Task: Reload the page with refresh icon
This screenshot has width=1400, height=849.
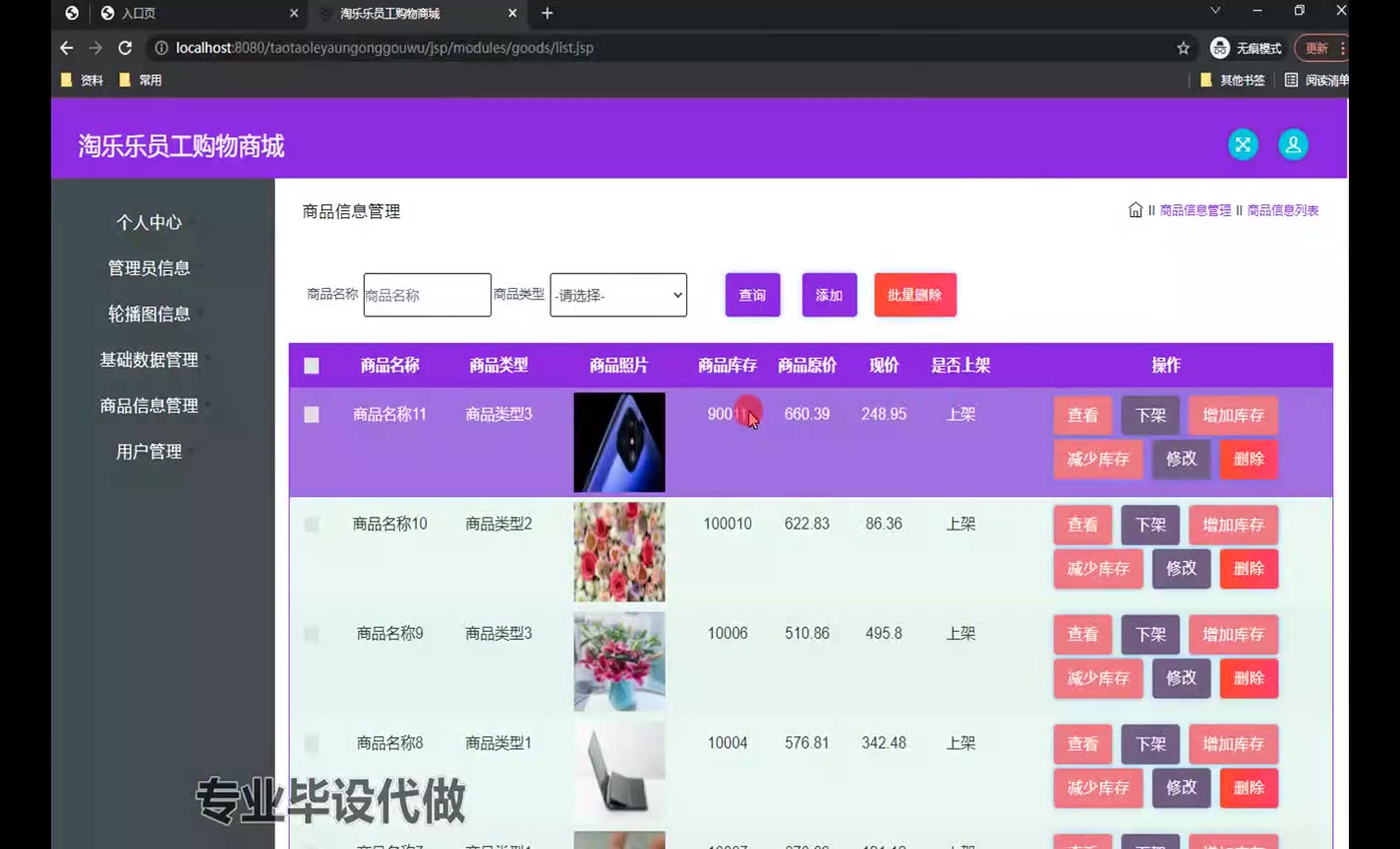Action: (x=125, y=48)
